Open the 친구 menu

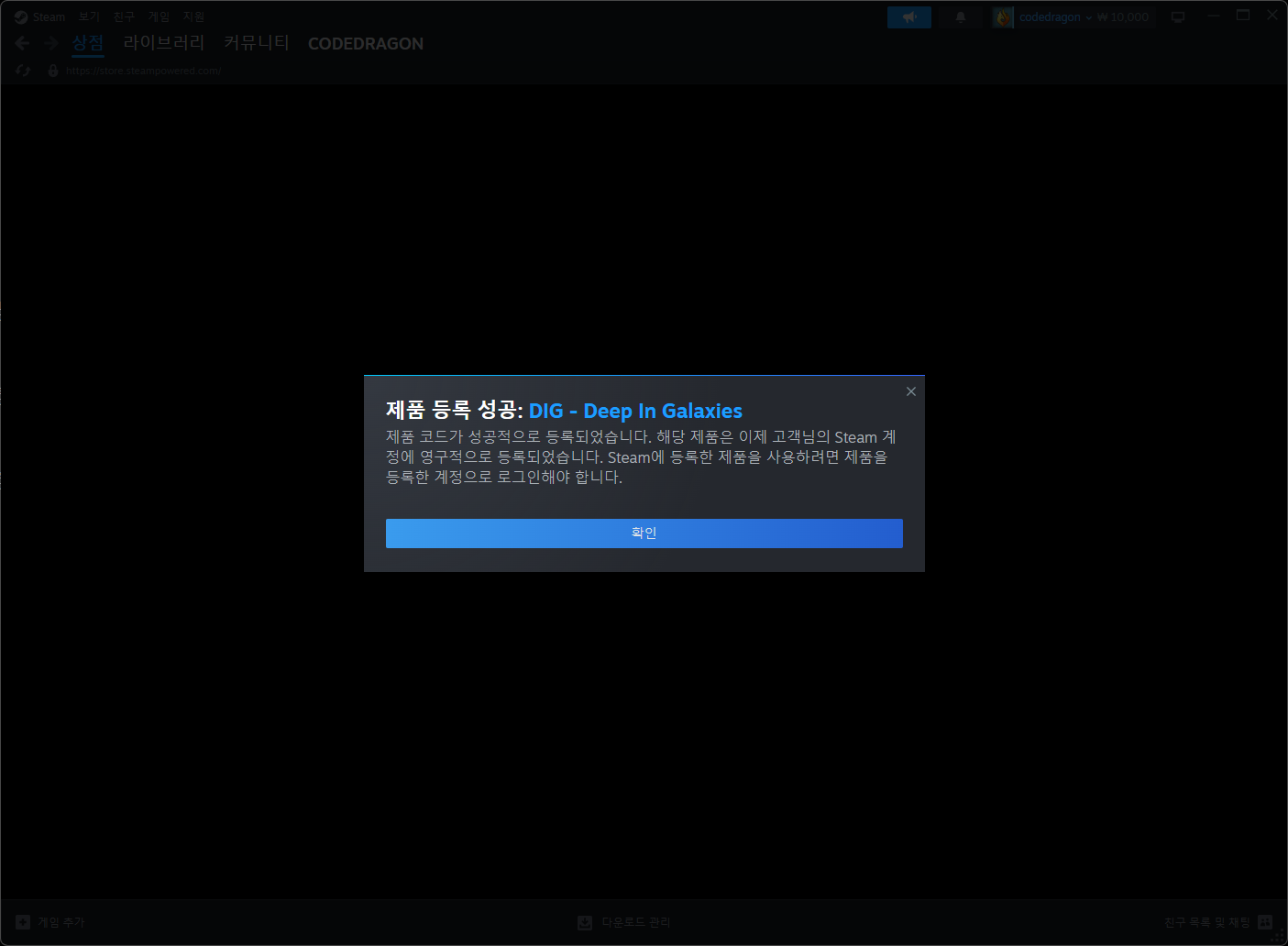[x=124, y=16]
